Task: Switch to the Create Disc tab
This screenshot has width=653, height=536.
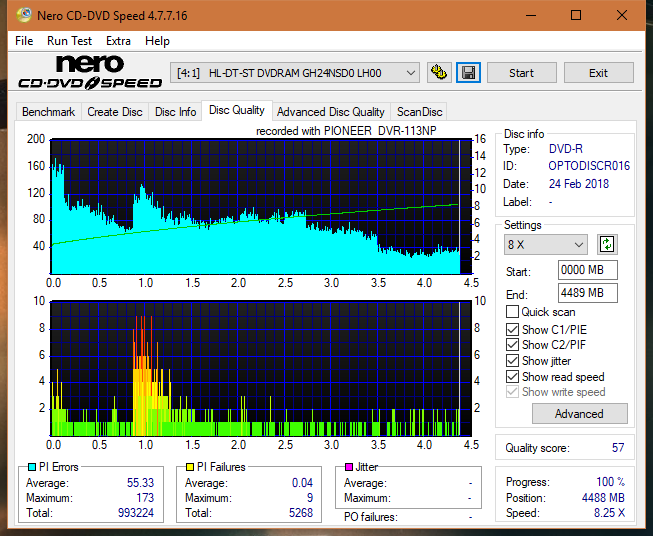Action: tap(115, 112)
